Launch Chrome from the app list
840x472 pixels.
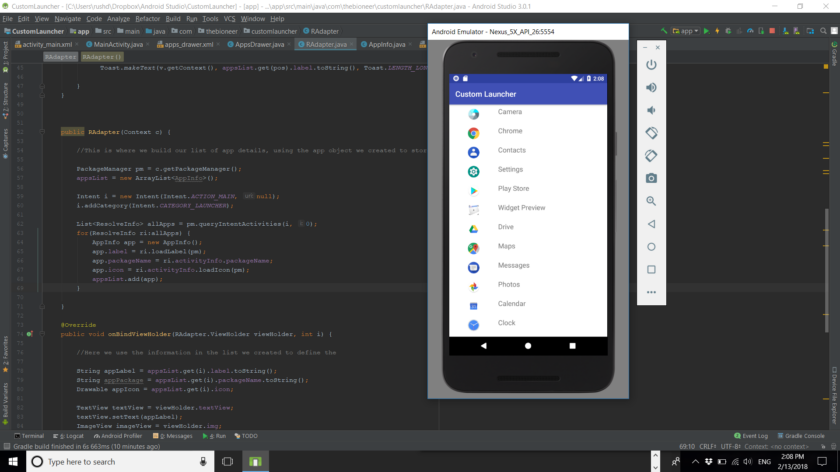click(x=510, y=131)
